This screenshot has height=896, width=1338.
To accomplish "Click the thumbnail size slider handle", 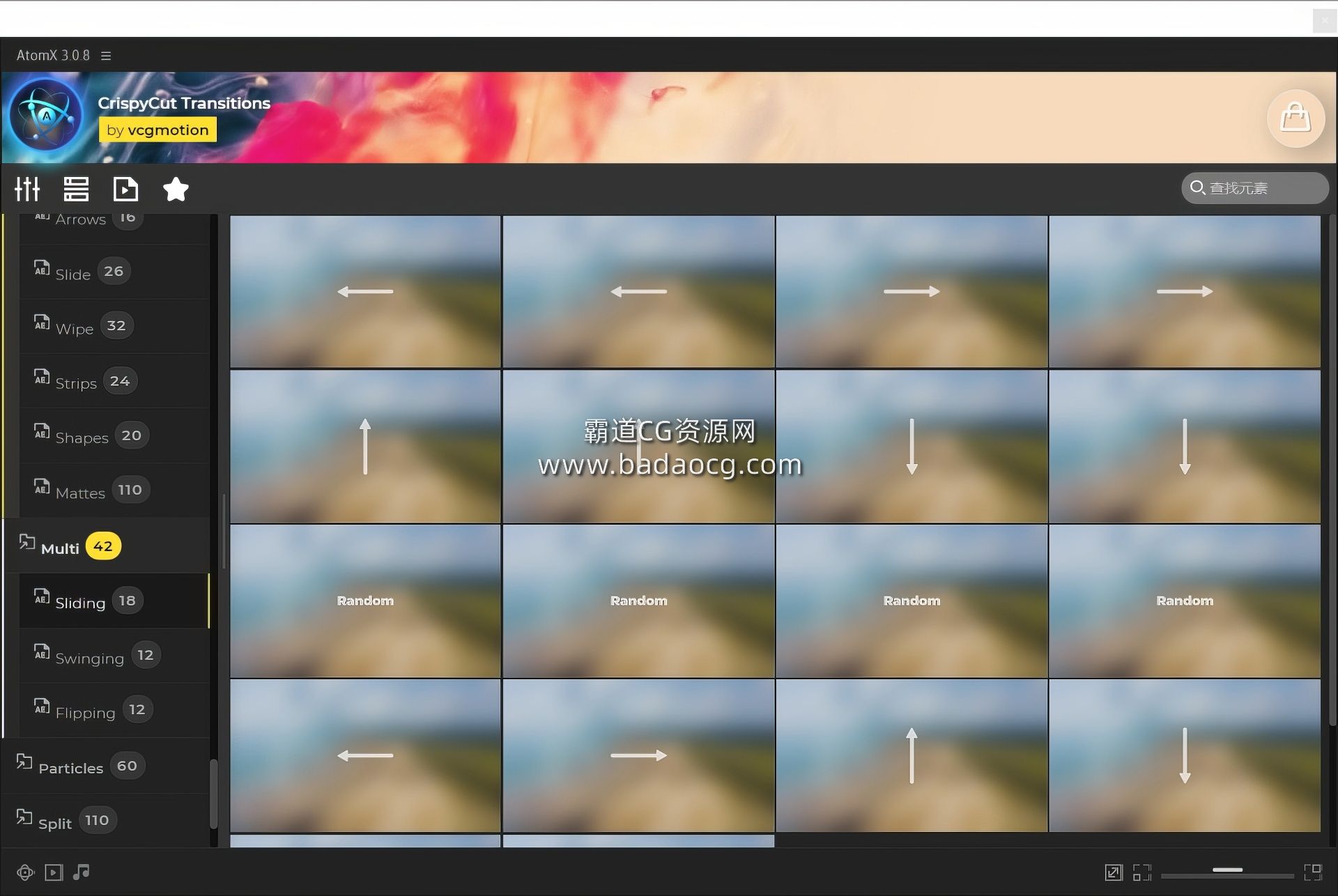I will pyautogui.click(x=1227, y=870).
